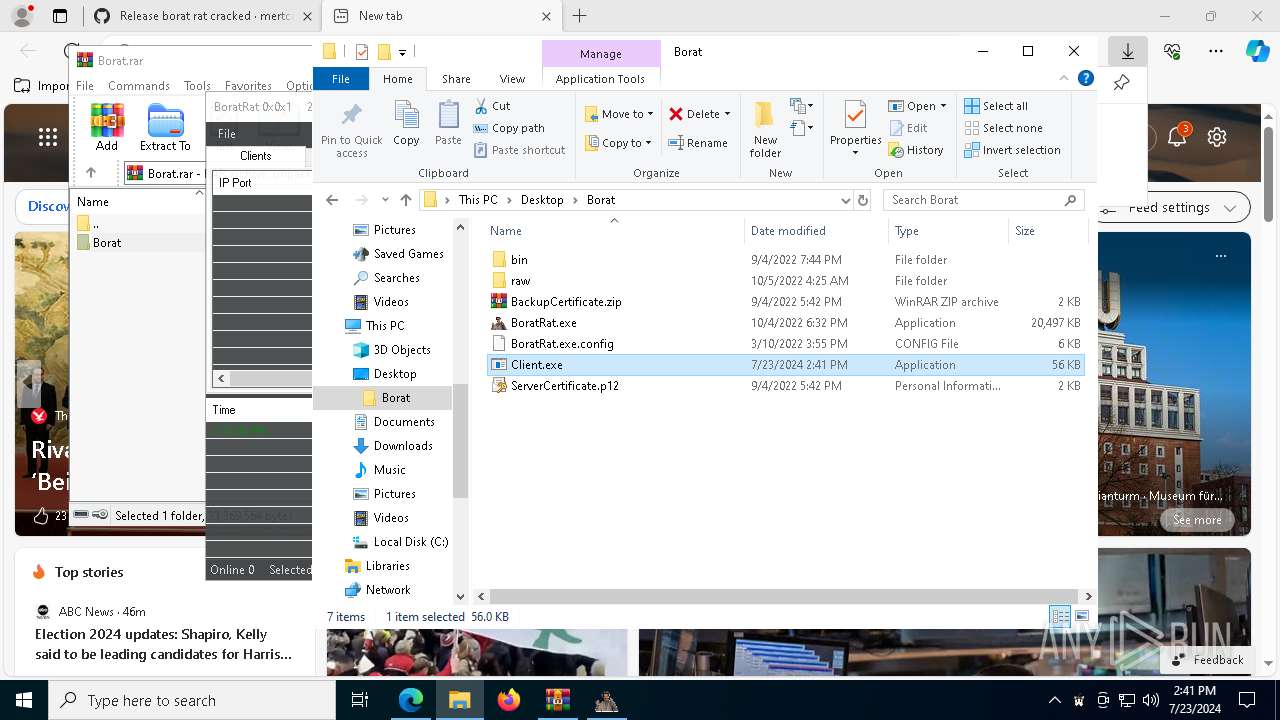Open Downloads in navigation pane
Viewport: 1280px width, 720px height.
pyautogui.click(x=403, y=446)
